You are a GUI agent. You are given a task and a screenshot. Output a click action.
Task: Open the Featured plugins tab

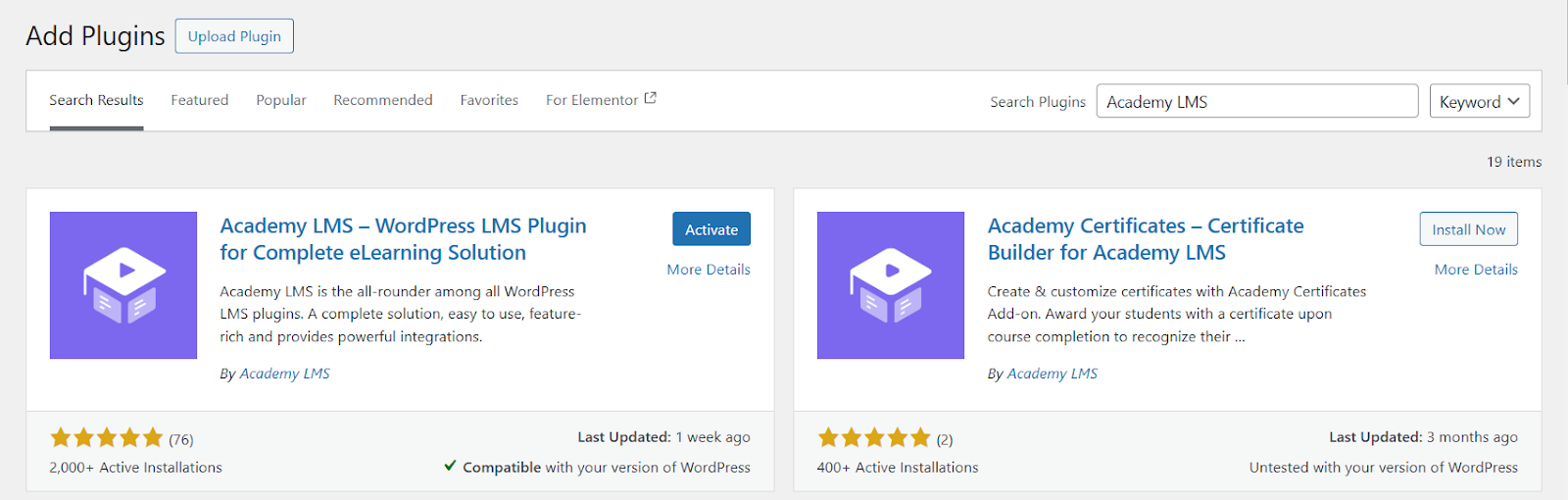[x=200, y=100]
